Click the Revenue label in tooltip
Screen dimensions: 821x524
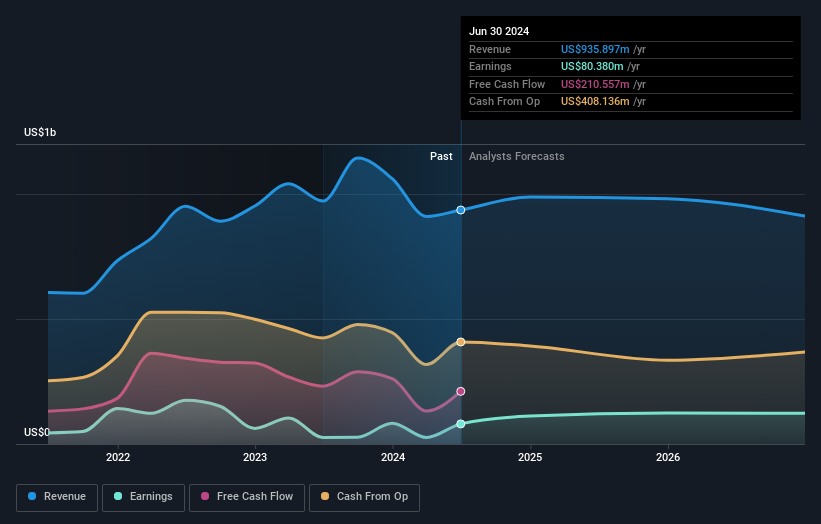coord(490,49)
